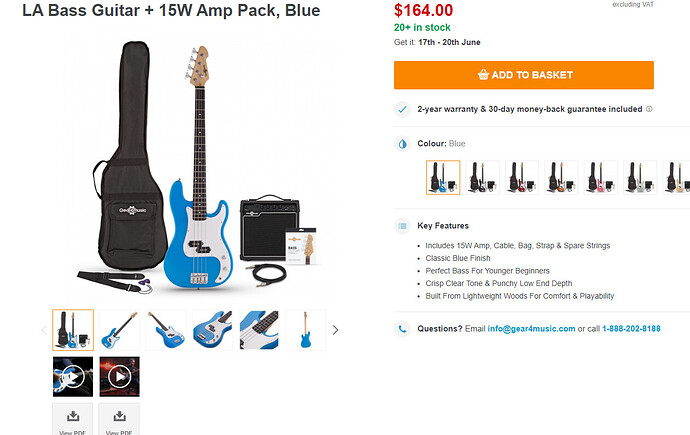Screen dimensions: 690x435
Task: Click the phone icon beside Questions
Action: pos(402,329)
